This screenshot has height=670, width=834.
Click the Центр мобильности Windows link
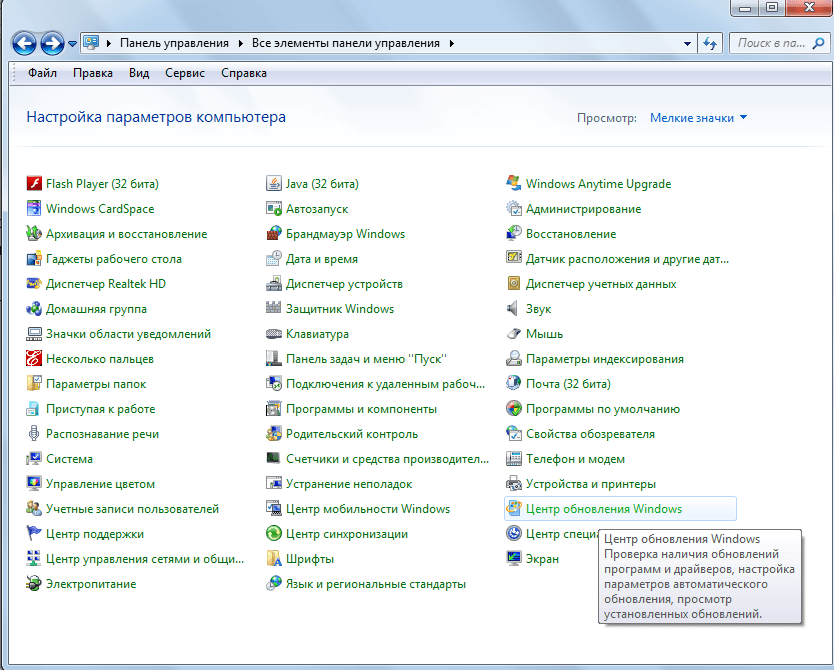368,509
